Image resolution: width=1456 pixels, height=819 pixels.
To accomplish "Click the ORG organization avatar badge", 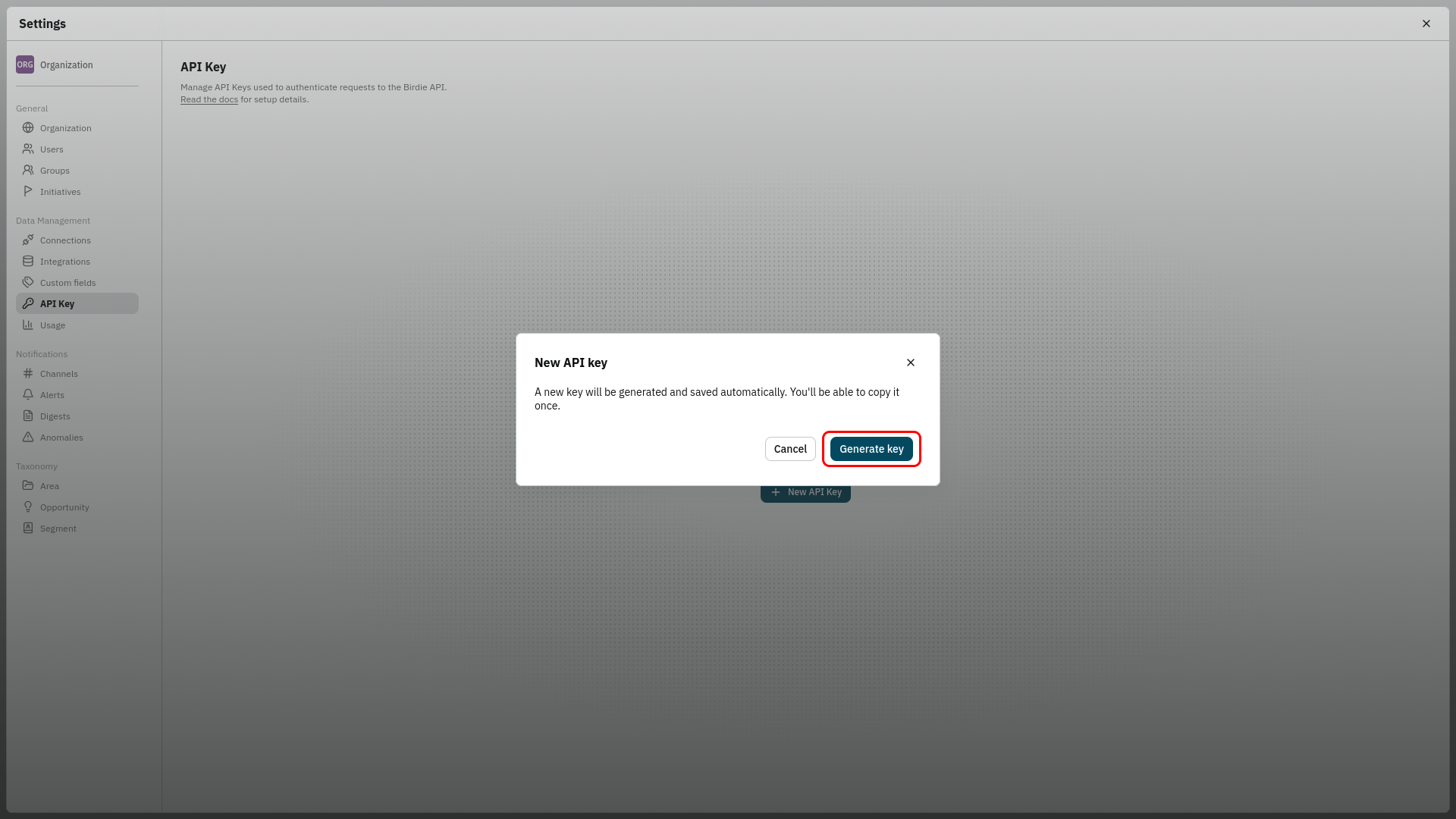I will (x=25, y=64).
